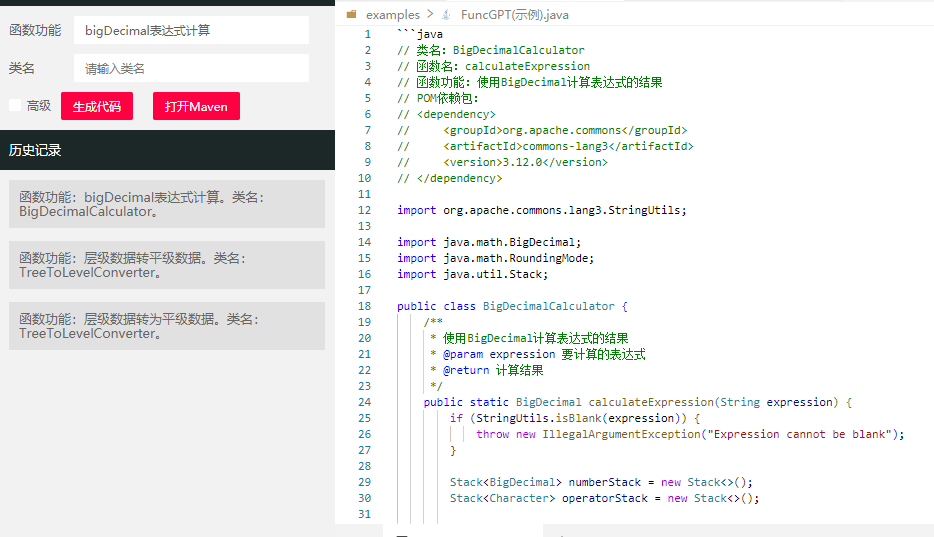Click import java.util.Stack line
The width and height of the screenshot is (934, 537).
472,274
